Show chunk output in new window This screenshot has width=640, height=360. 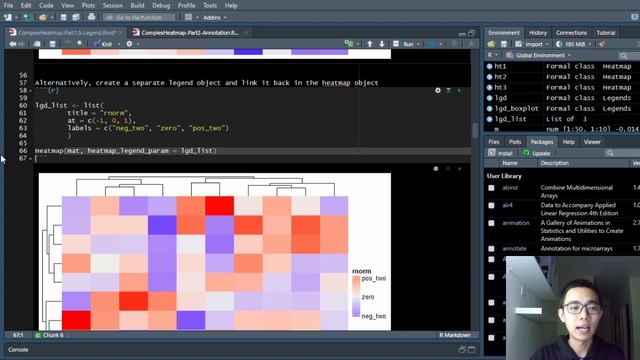coord(436,169)
